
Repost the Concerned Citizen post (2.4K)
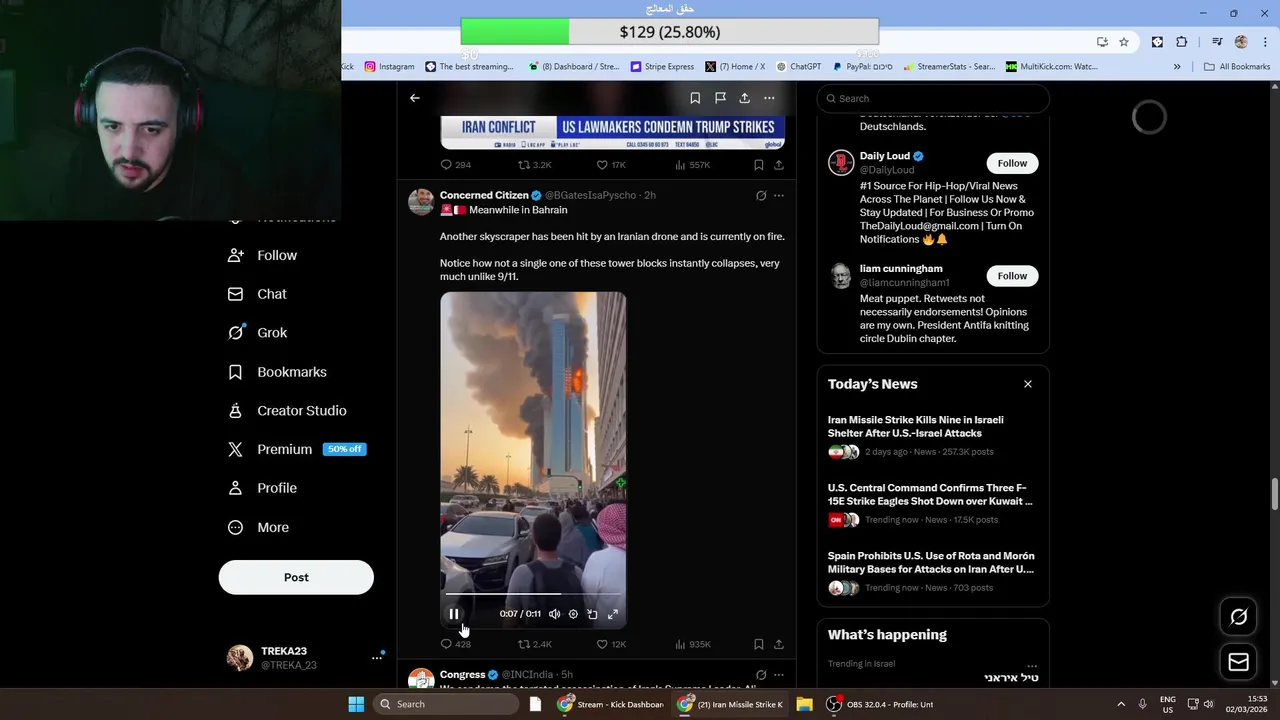click(534, 644)
